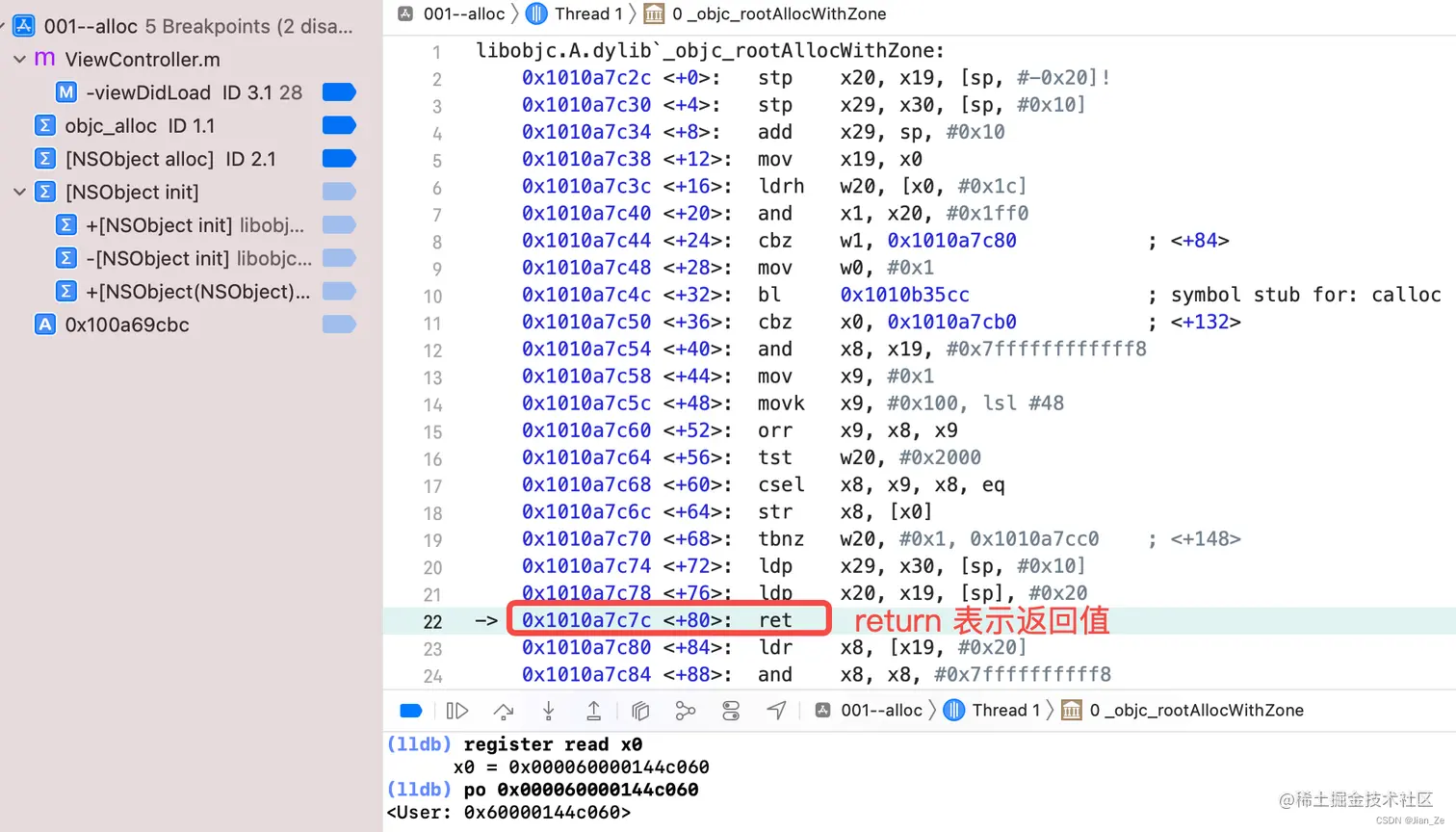The width and height of the screenshot is (1456, 832).
Task: Click the M method icon beside -viewDidLoad
Action: pyautogui.click(x=65, y=92)
